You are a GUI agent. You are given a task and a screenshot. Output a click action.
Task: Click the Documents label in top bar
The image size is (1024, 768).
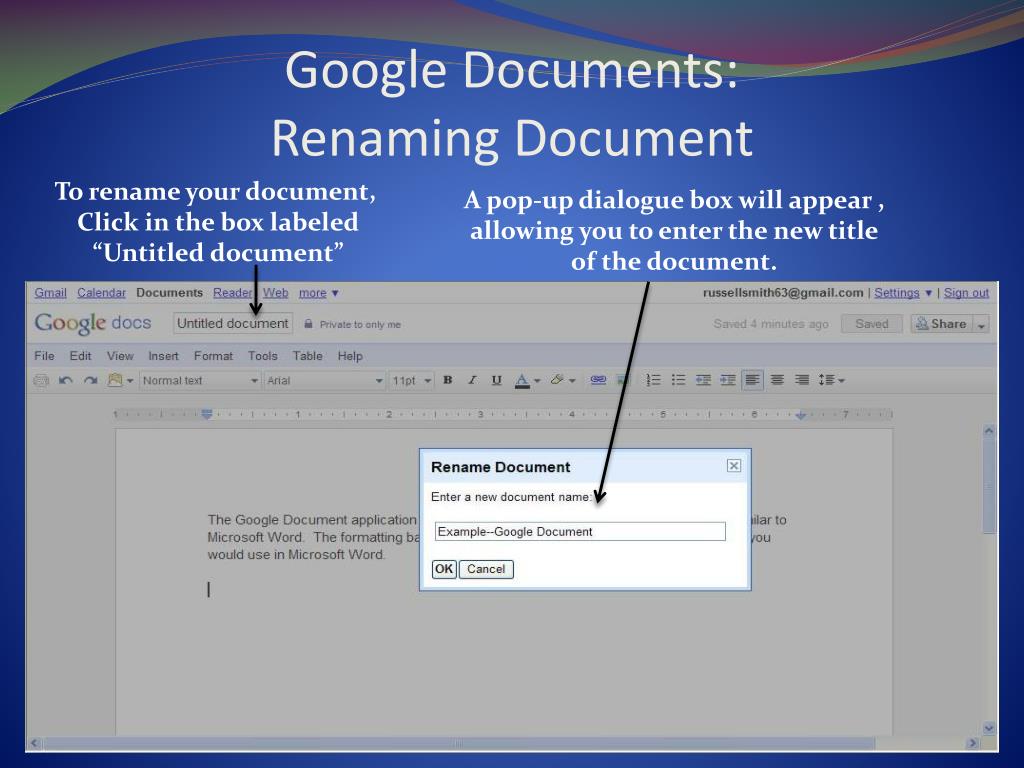click(169, 293)
